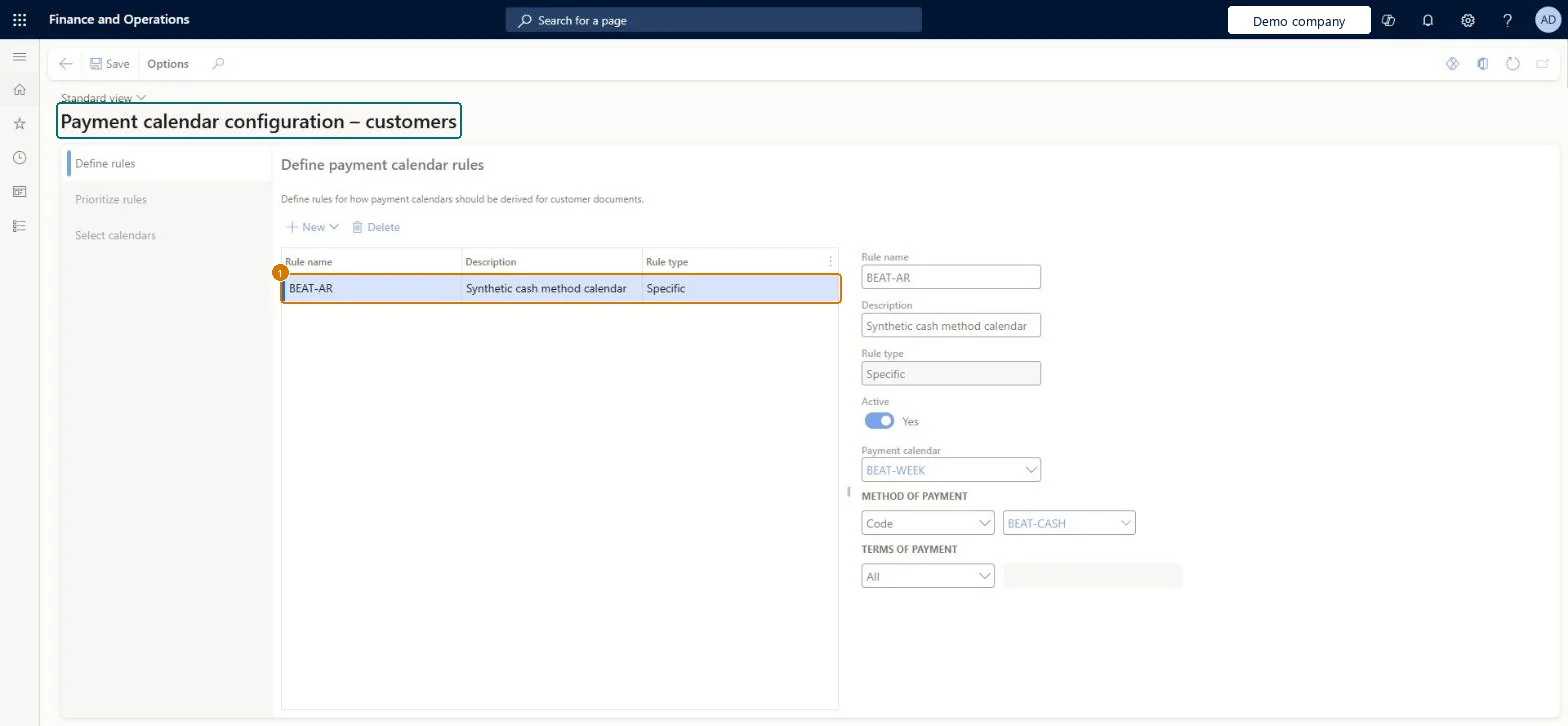Open in Office icon in action pane

tap(1483, 63)
